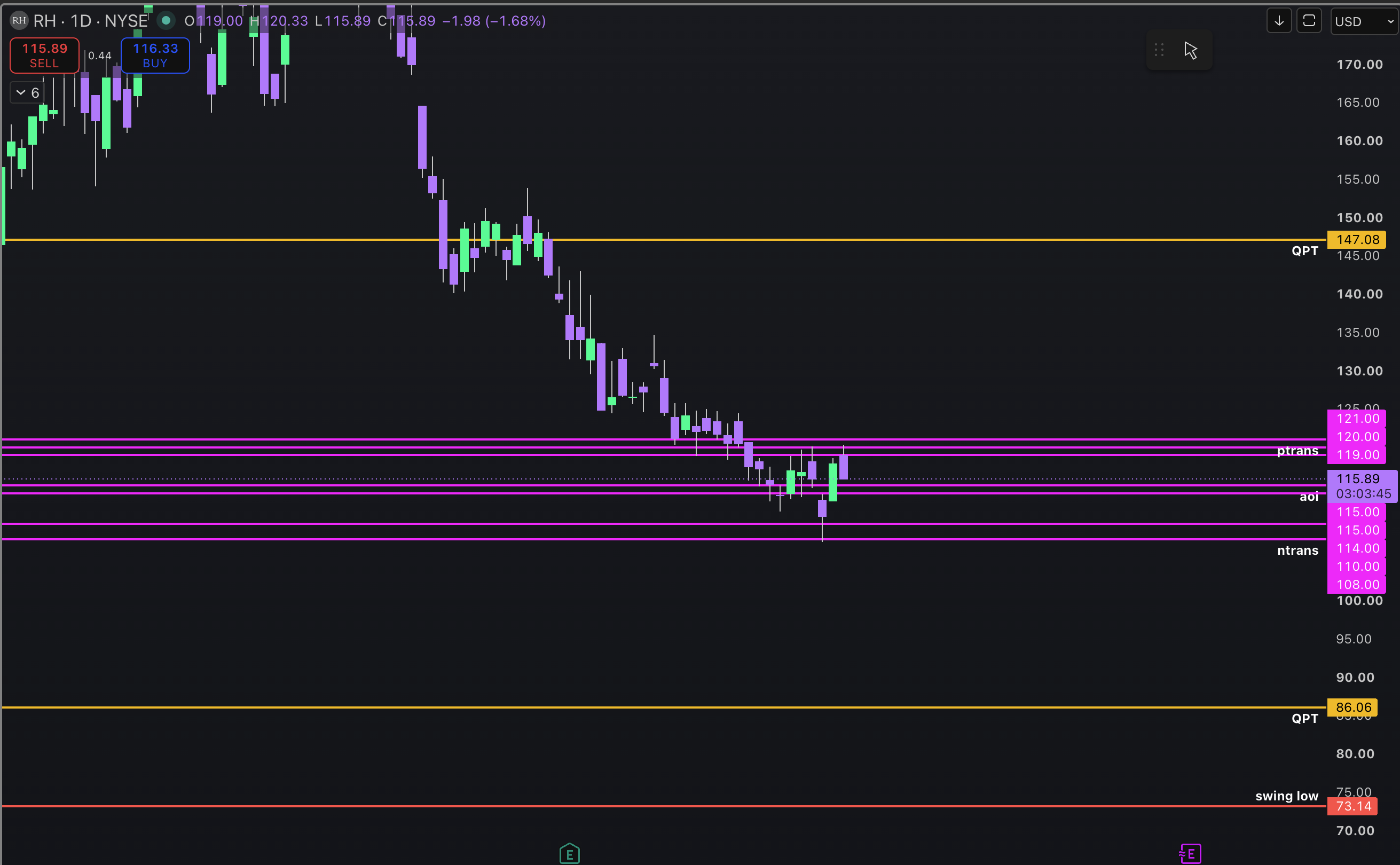This screenshot has width=1400, height=865.
Task: Click the fullscreen square icon at top right
Action: pos(1309,21)
